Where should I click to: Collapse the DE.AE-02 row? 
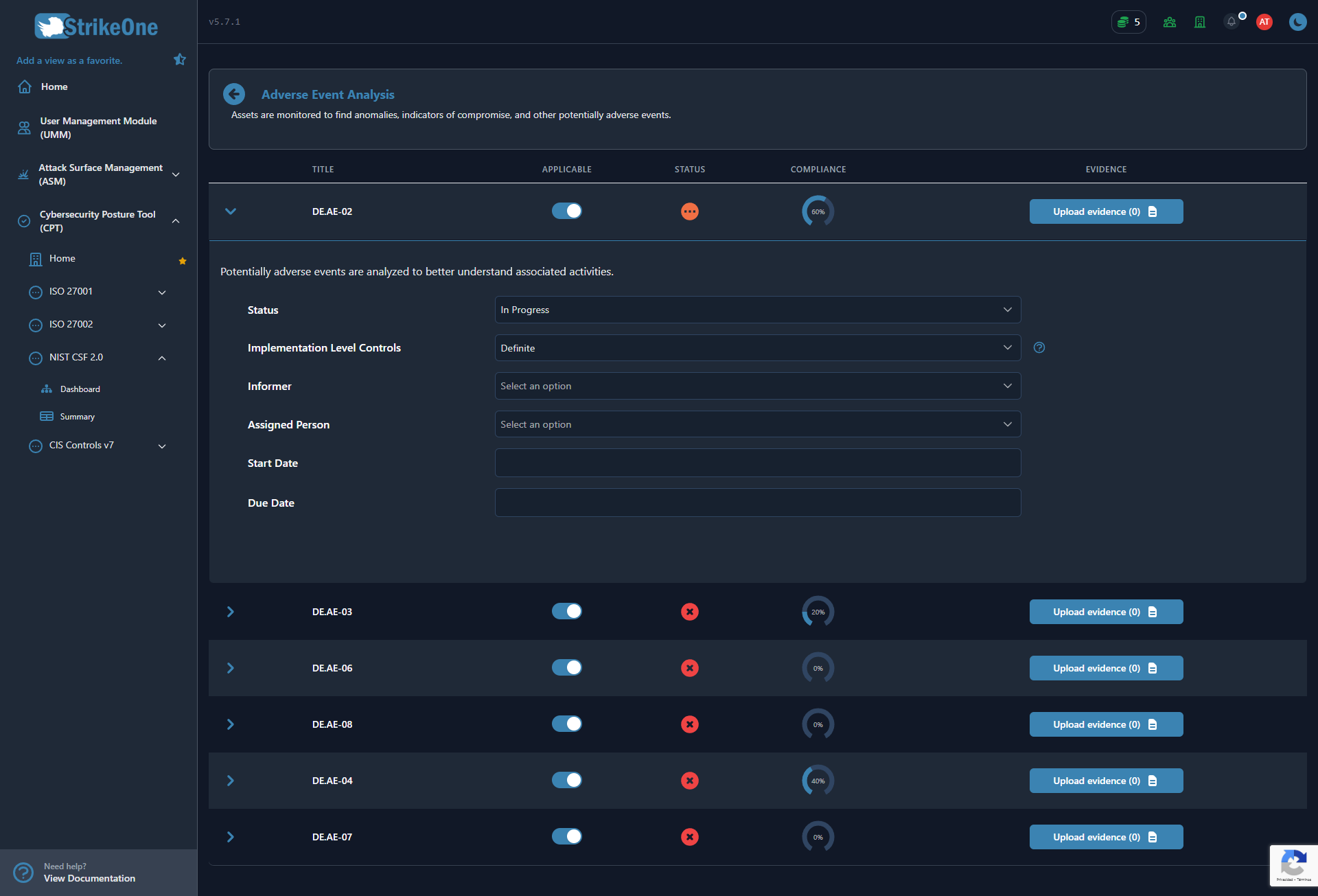coord(231,211)
